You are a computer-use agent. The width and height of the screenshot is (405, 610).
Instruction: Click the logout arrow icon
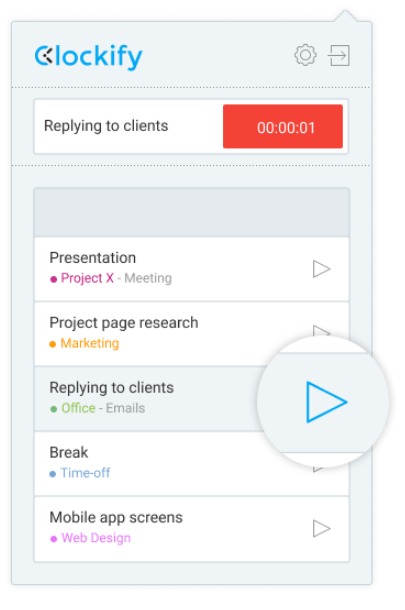pyautogui.click(x=338, y=55)
